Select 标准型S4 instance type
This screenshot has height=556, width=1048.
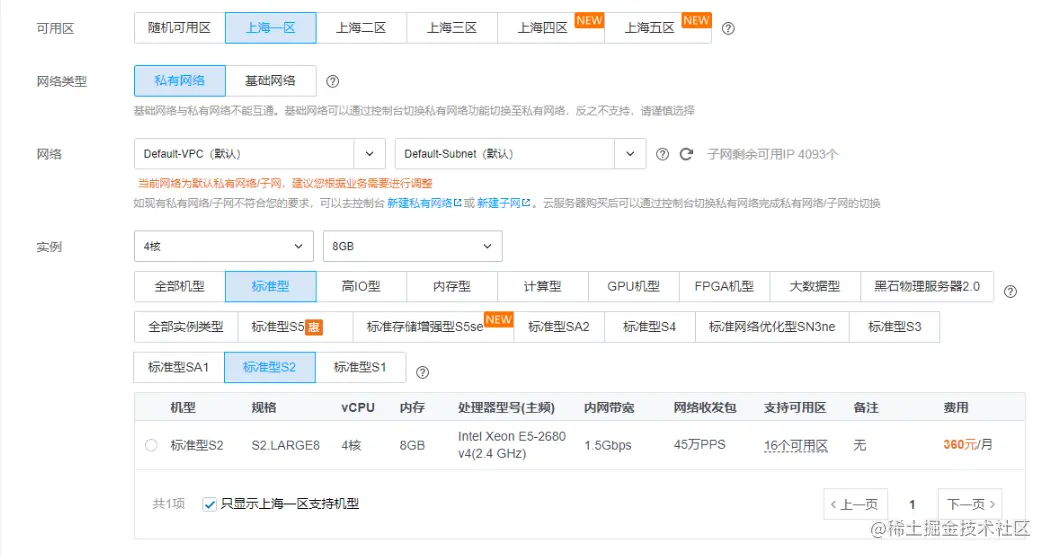650,327
